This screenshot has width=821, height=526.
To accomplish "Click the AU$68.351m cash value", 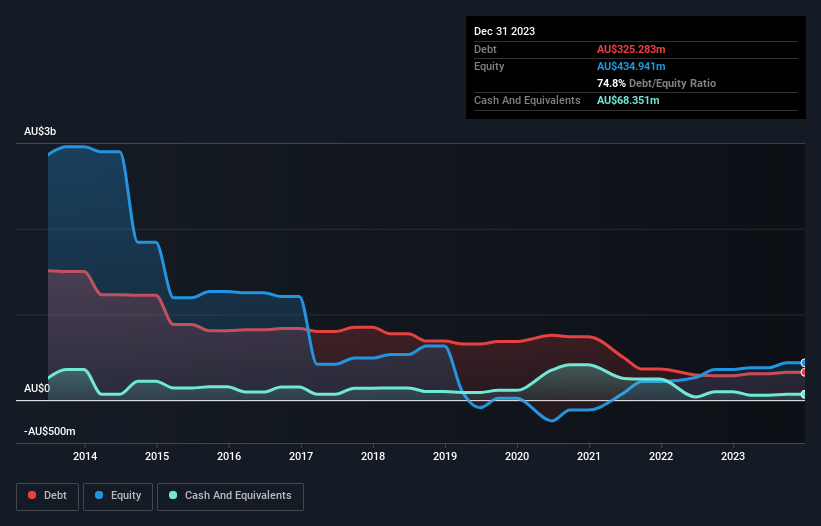I will (x=628, y=100).
